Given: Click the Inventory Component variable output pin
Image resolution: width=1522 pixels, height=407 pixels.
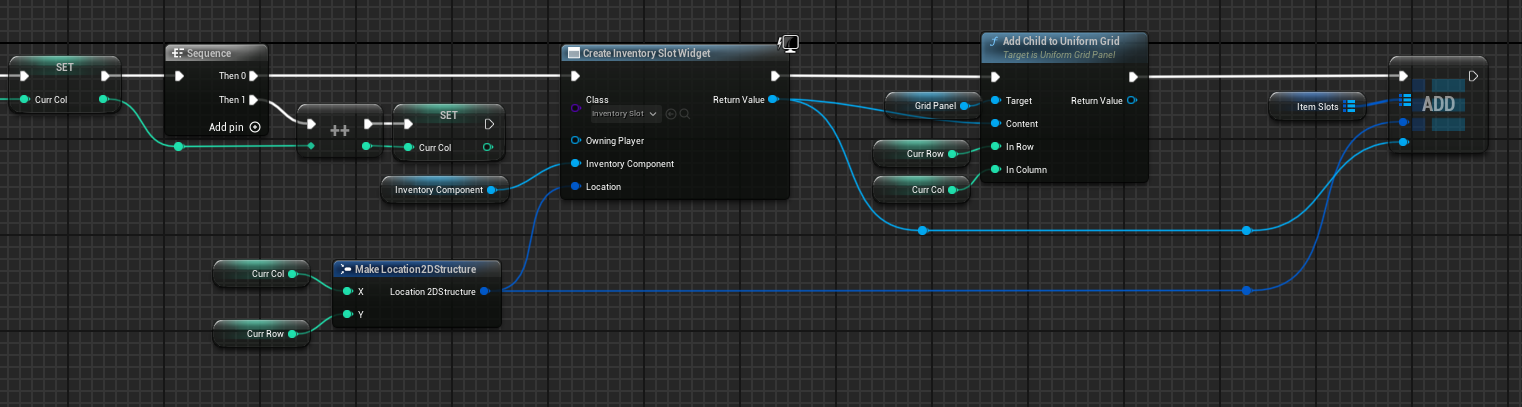Looking at the screenshot, I should [491, 189].
